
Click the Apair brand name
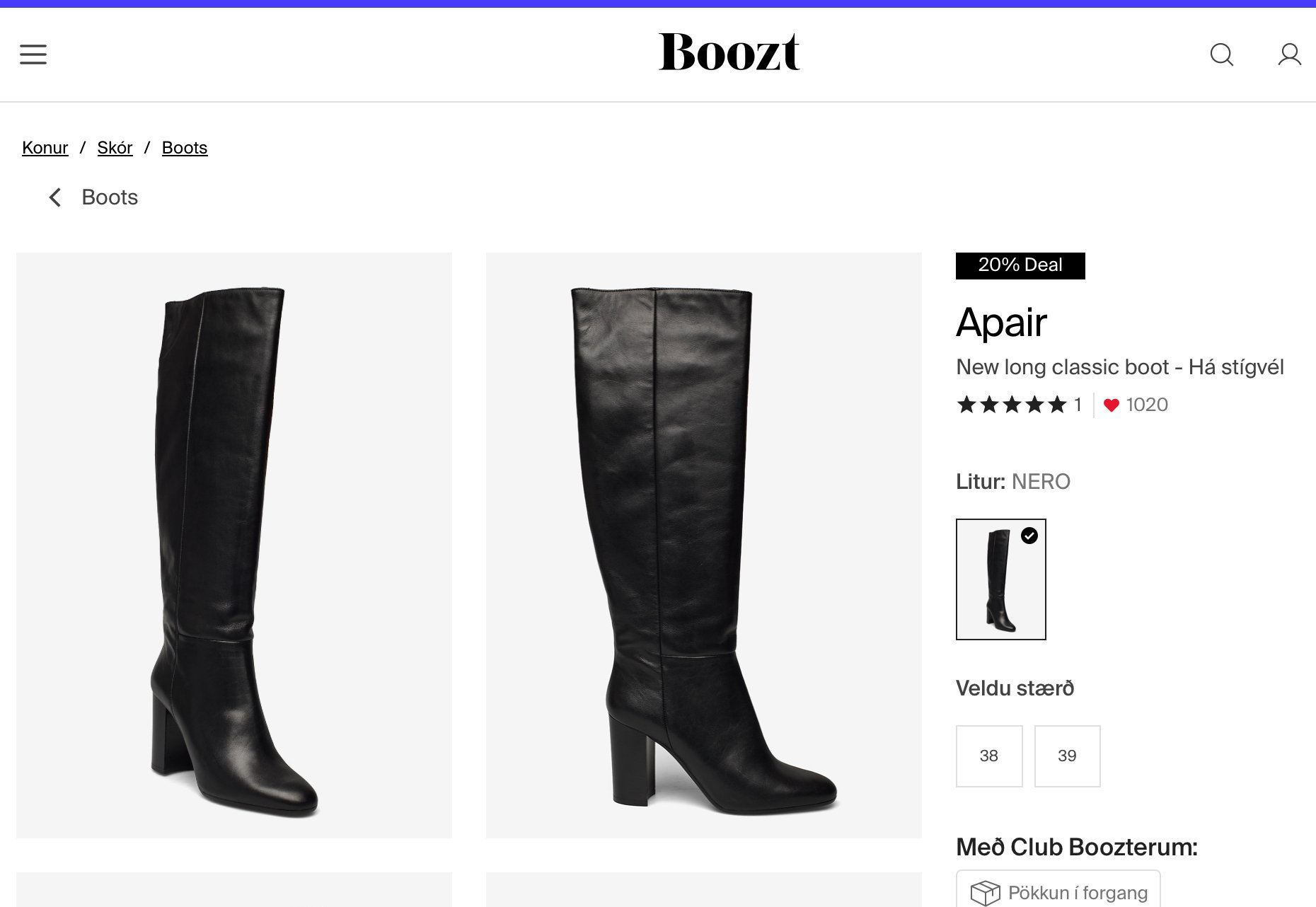[1001, 323]
